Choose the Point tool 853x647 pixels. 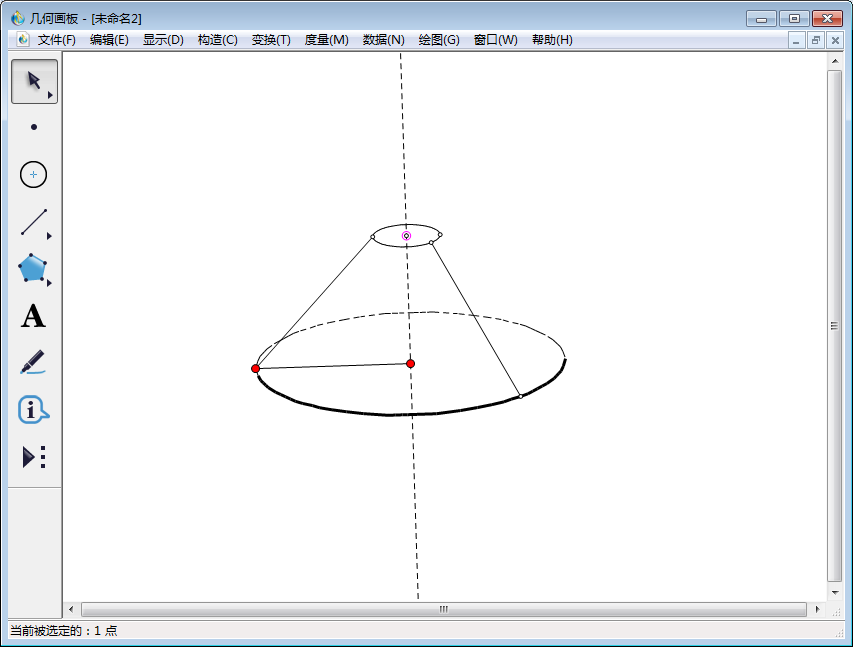point(34,127)
